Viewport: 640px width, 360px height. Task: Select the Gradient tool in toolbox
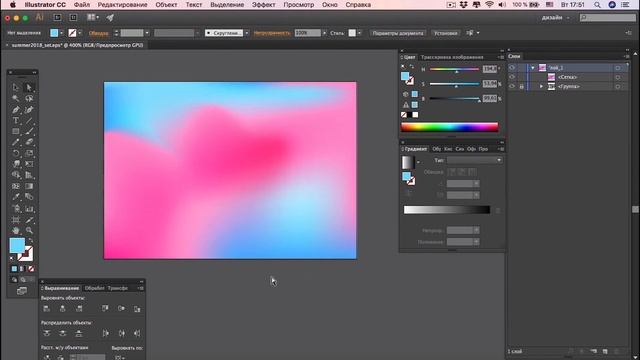(29, 186)
